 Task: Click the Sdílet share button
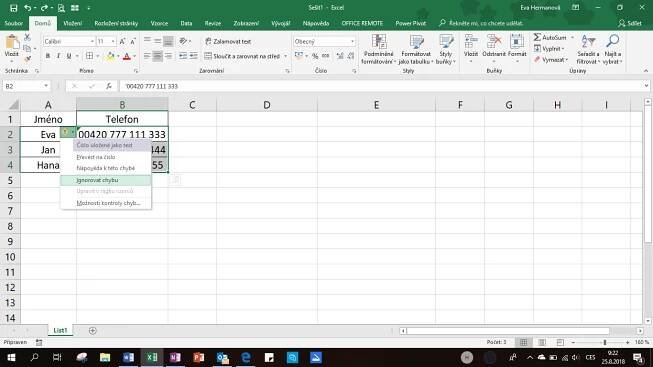(630, 23)
